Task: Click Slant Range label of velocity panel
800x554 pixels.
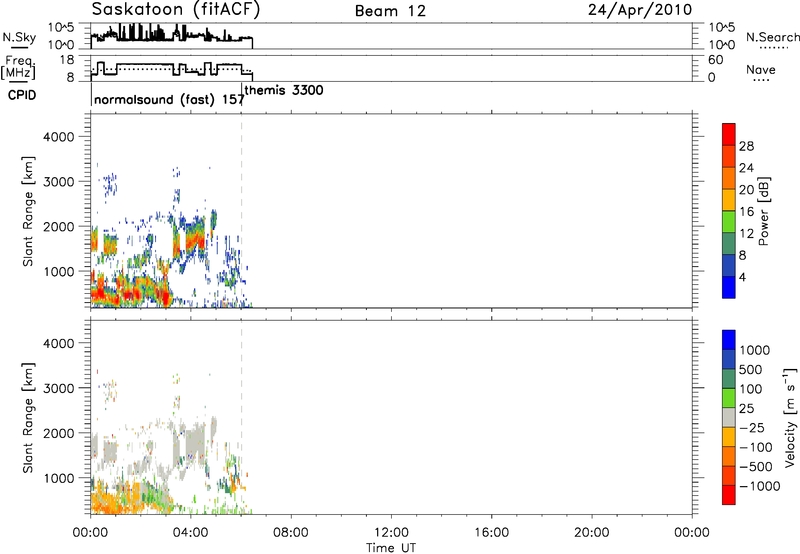Action: 28,418
